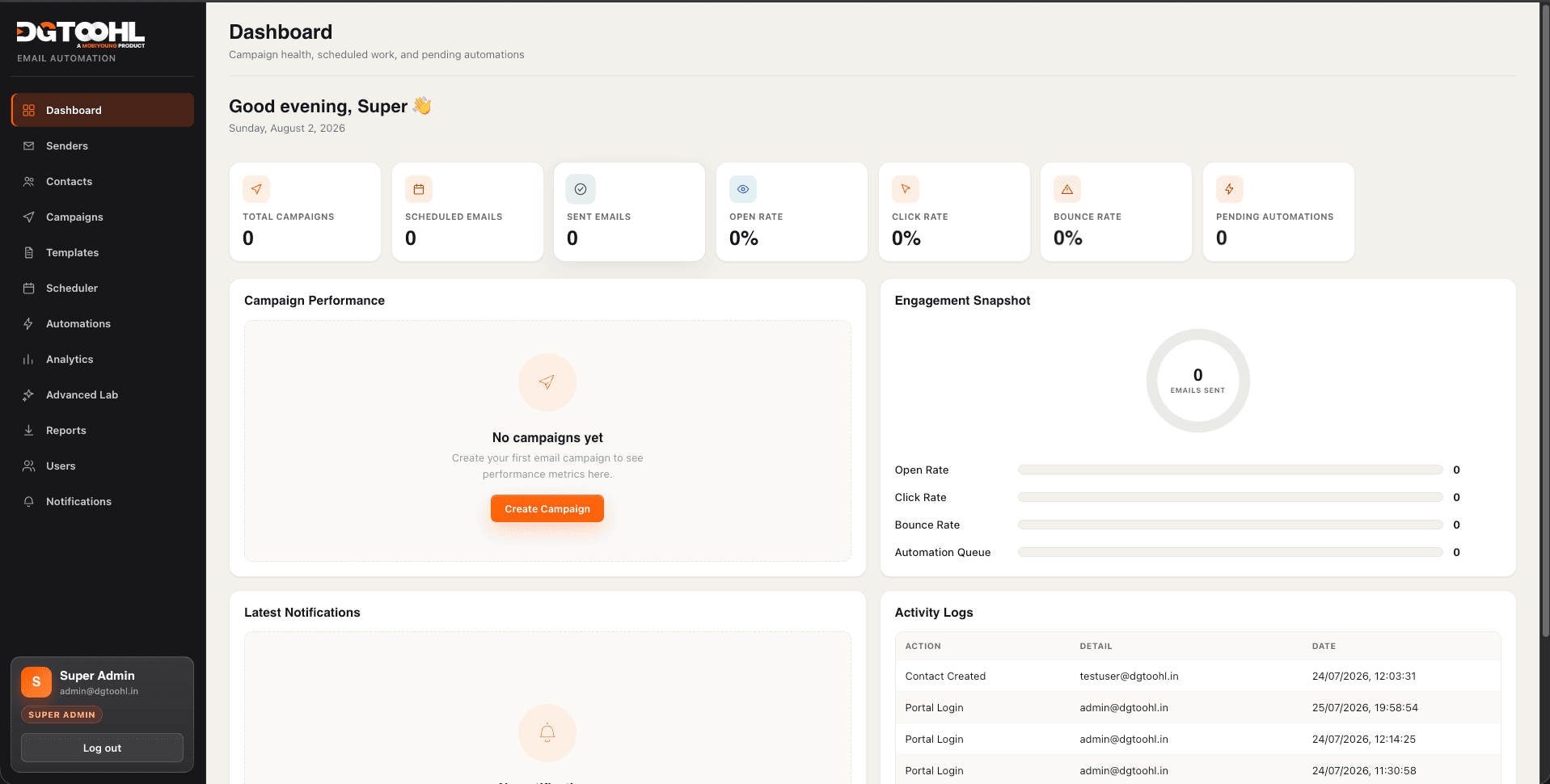Click the Analytics bar chart icon
The width and height of the screenshot is (1550, 784).
[29, 359]
